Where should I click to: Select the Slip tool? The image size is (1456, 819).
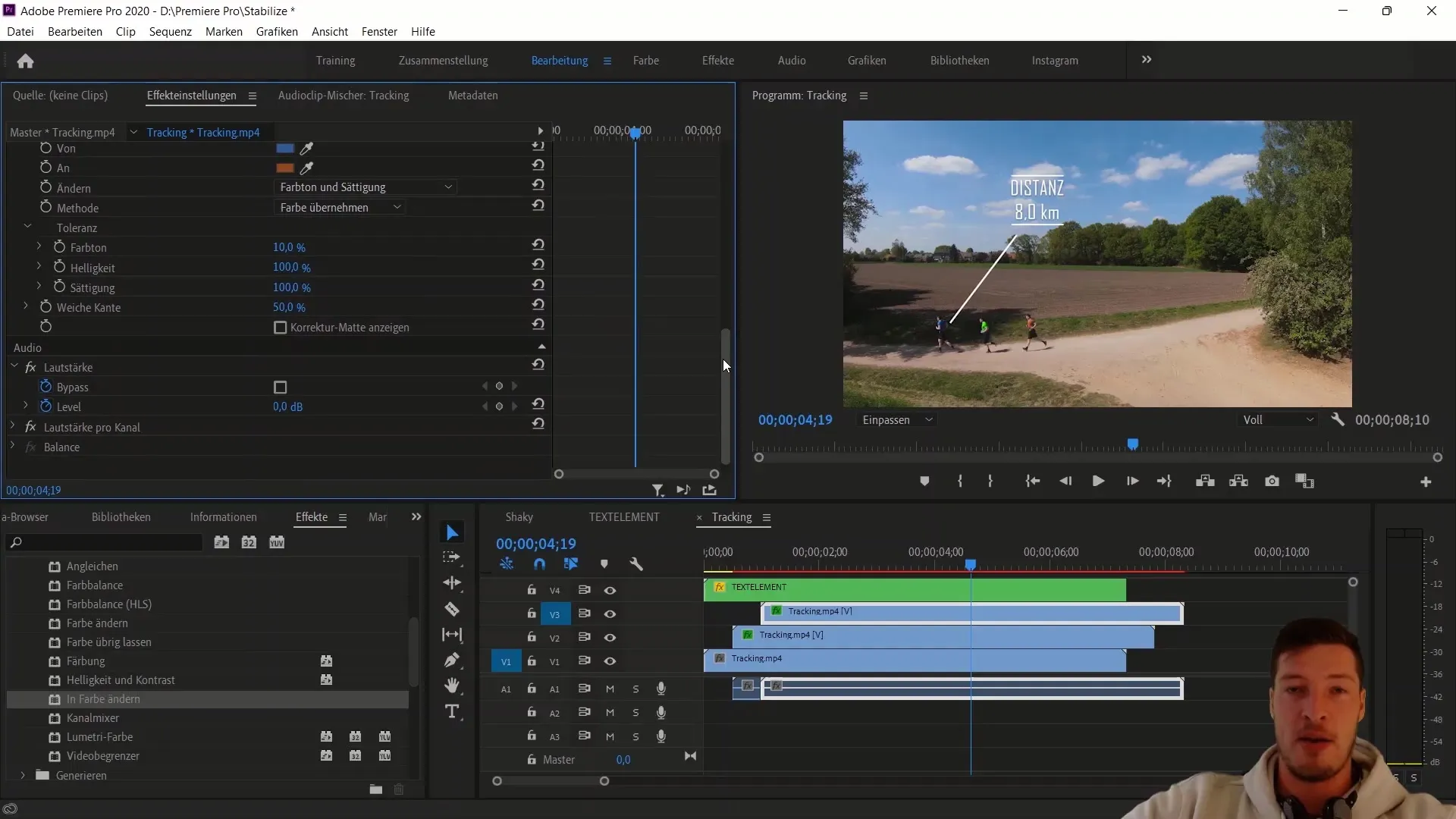pyautogui.click(x=452, y=635)
